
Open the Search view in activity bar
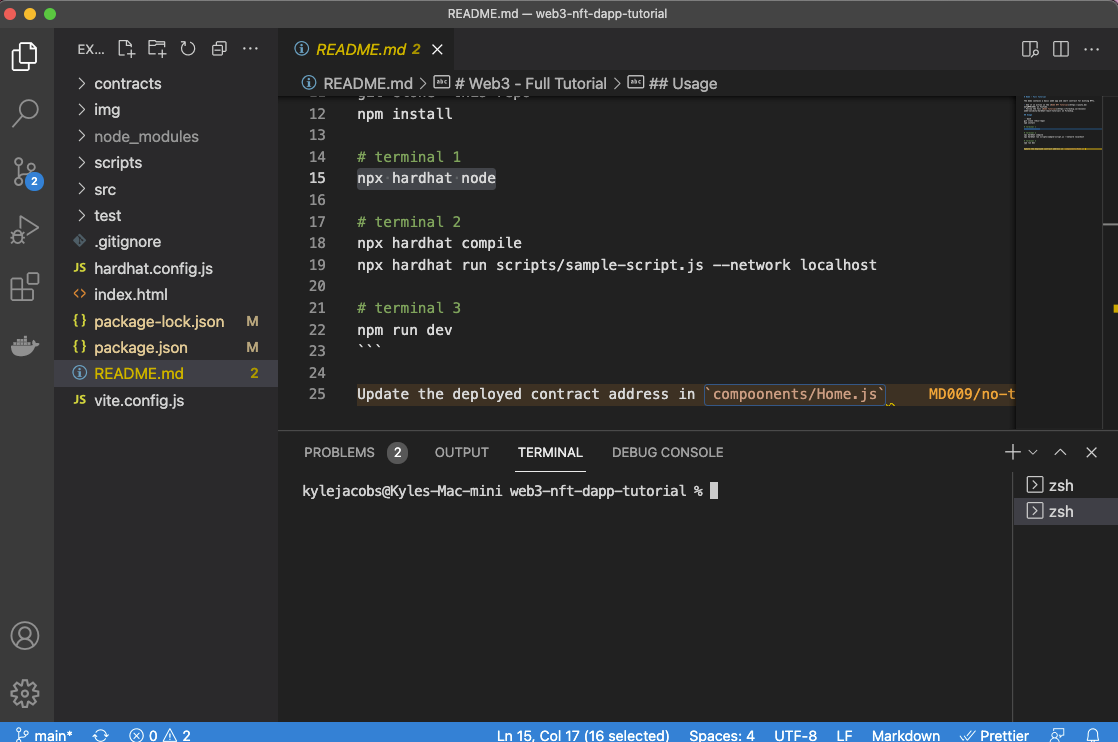click(x=25, y=114)
